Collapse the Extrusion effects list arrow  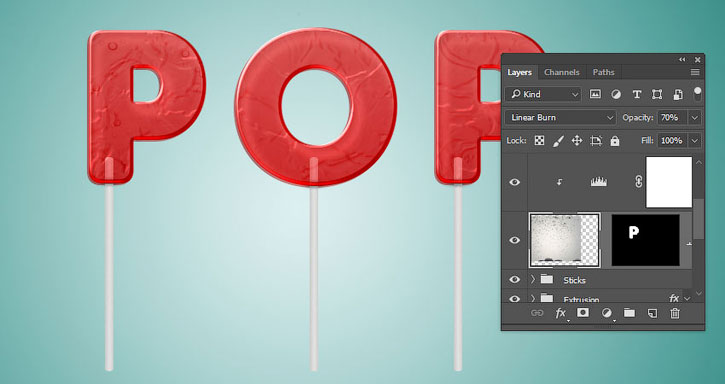coord(687,299)
